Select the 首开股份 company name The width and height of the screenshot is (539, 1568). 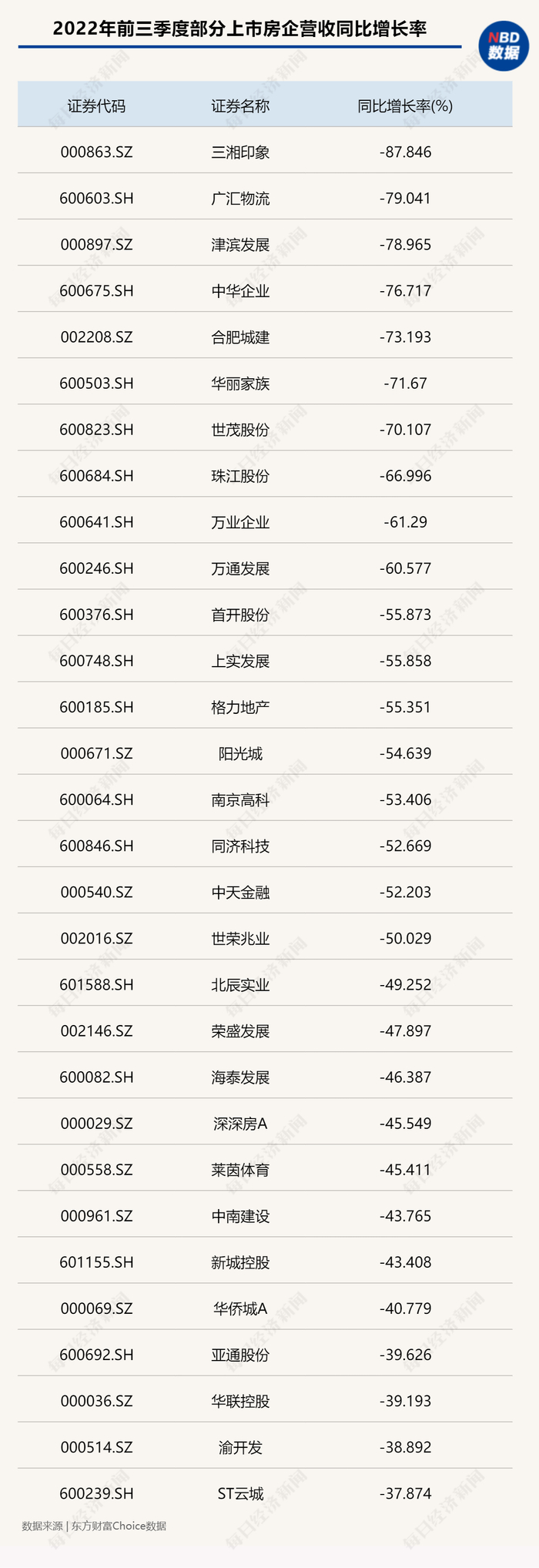(x=240, y=615)
